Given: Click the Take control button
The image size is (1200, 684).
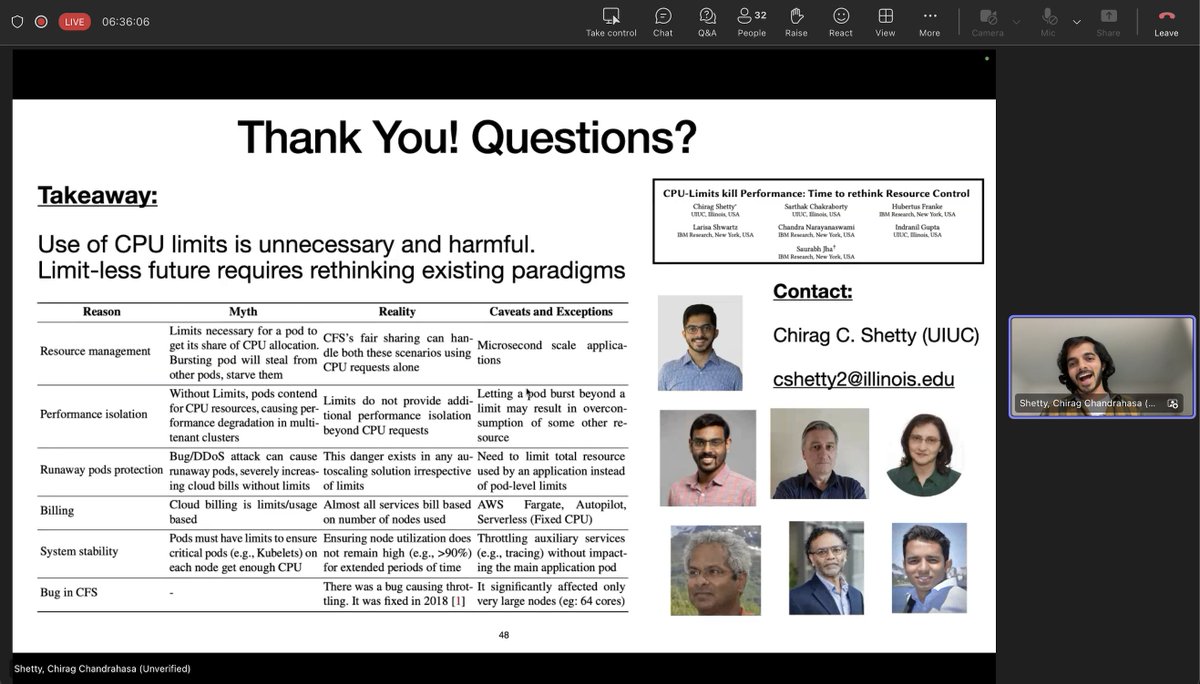Looking at the screenshot, I should coord(611,22).
